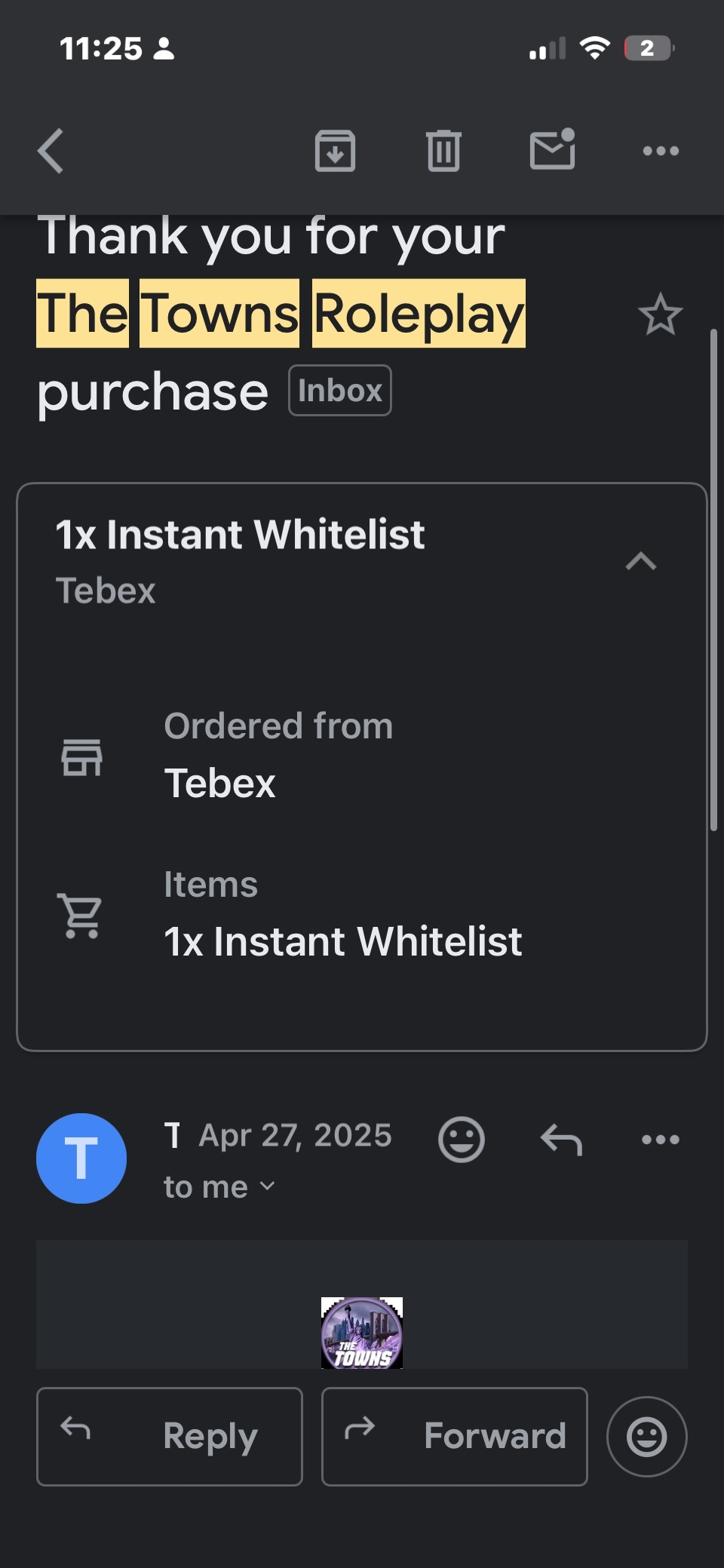Tap the email scrollbar on right edge
Viewport: 724px width, 1568px height.
pos(713,579)
